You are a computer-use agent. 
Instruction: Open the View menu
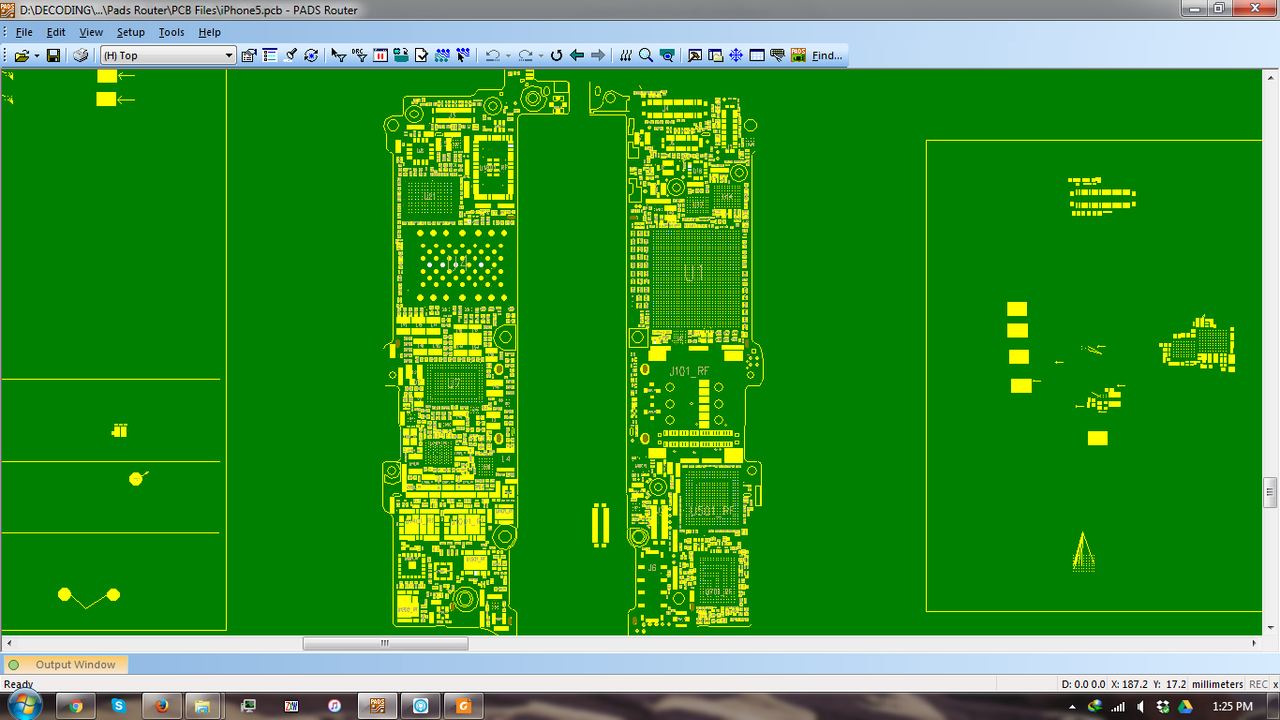[91, 32]
